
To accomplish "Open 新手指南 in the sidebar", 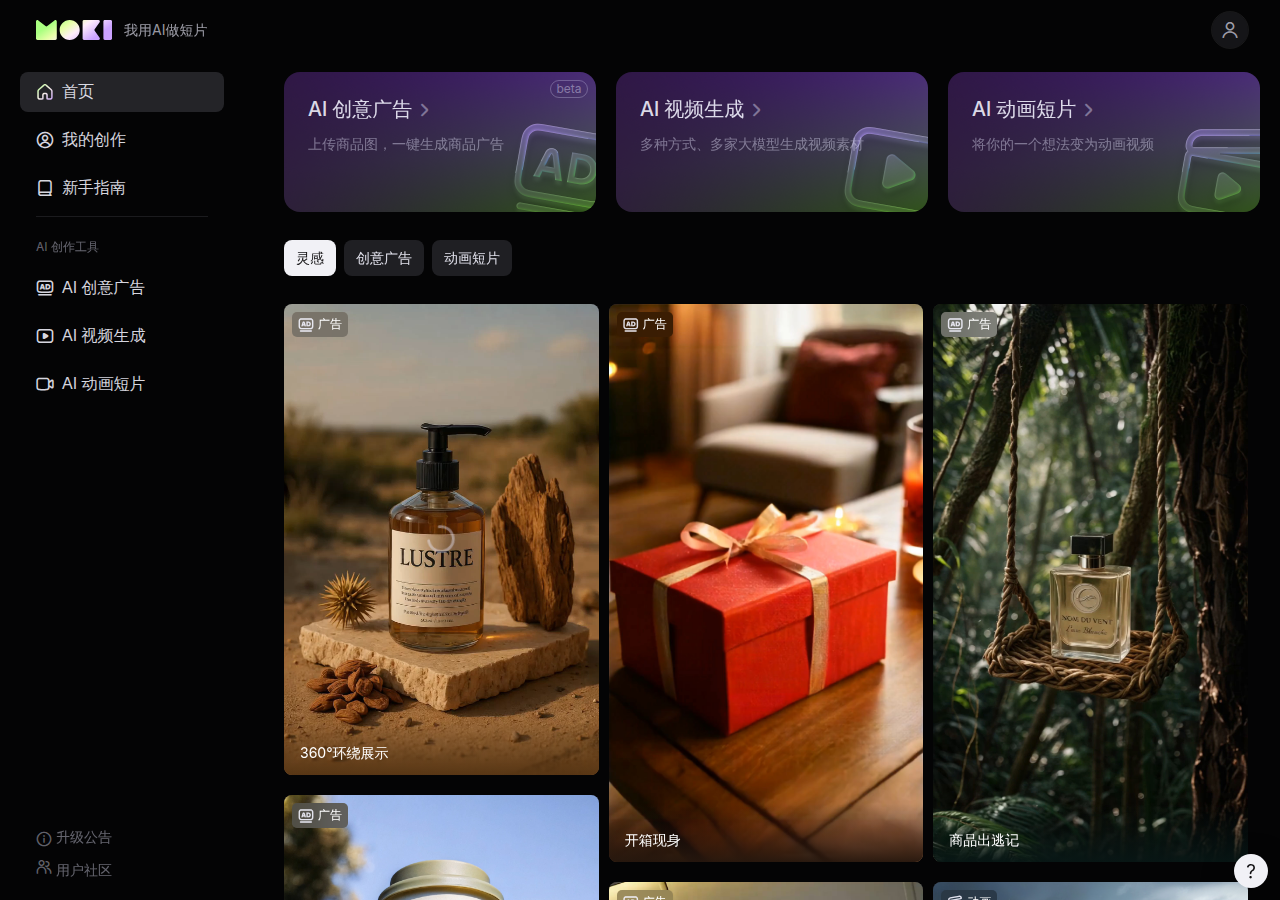I will coord(122,188).
